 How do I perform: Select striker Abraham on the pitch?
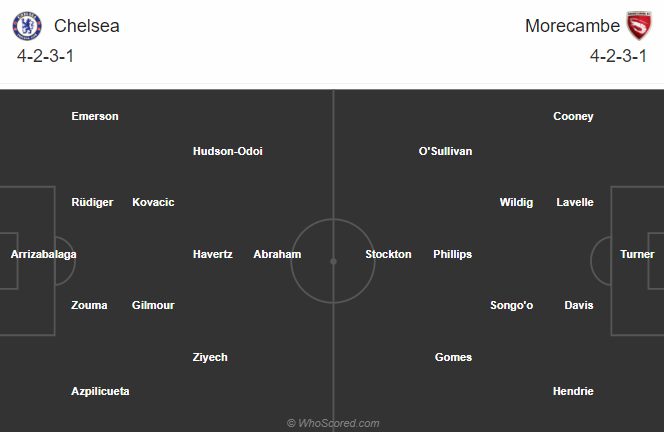click(277, 254)
